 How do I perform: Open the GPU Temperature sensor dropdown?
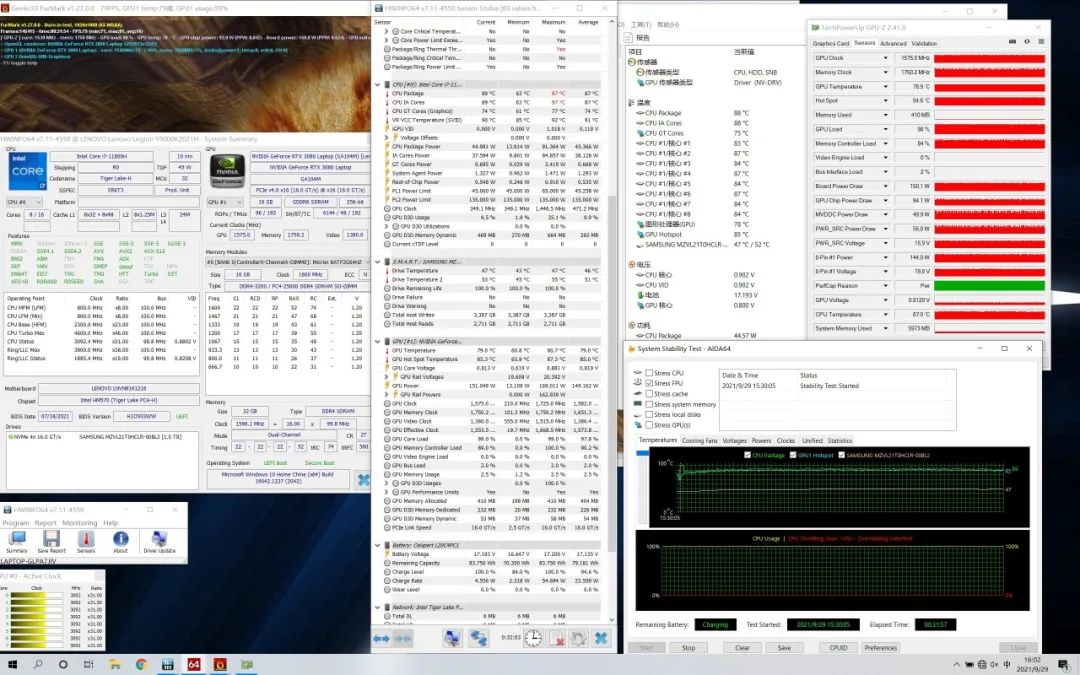[887, 86]
